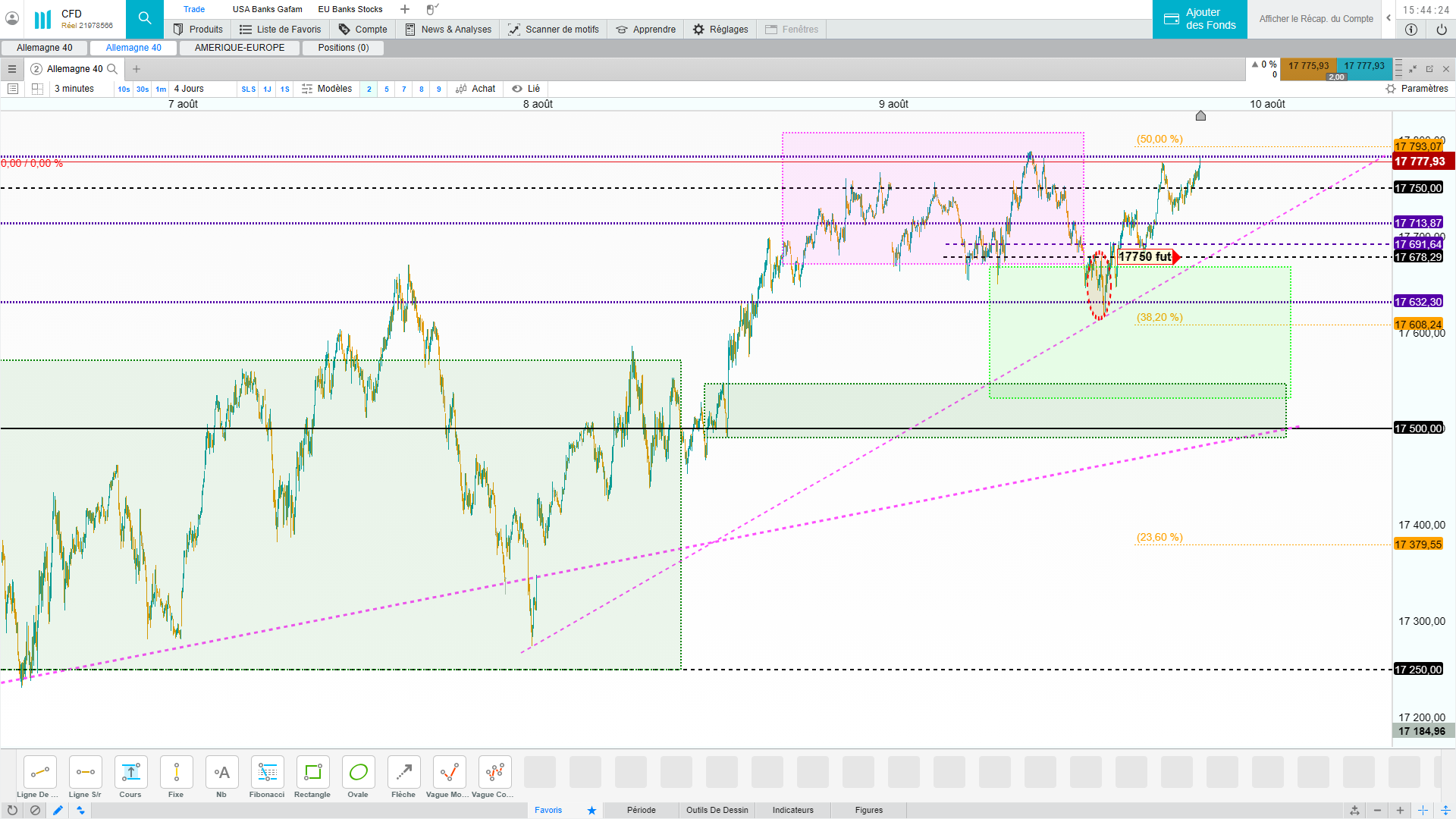The image size is (1456, 819).
Task: Click the 17 777,93 current price label
Action: click(x=1419, y=162)
